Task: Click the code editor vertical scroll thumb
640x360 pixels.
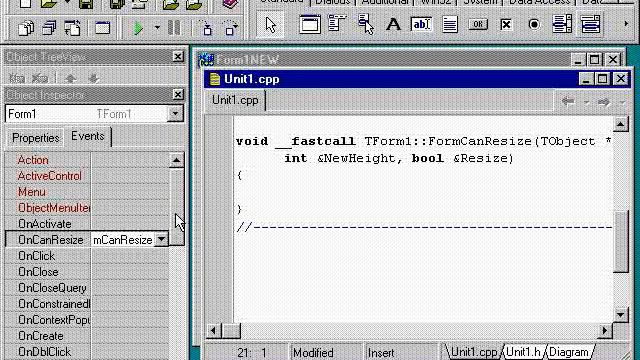Action: [621, 241]
